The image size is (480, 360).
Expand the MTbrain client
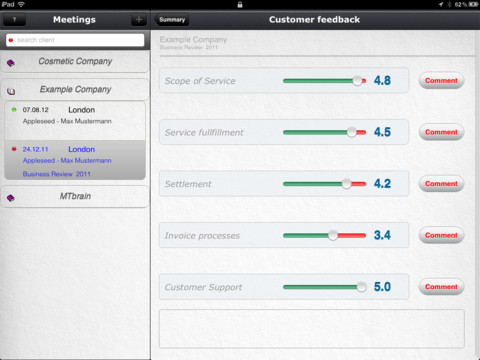tap(75, 196)
